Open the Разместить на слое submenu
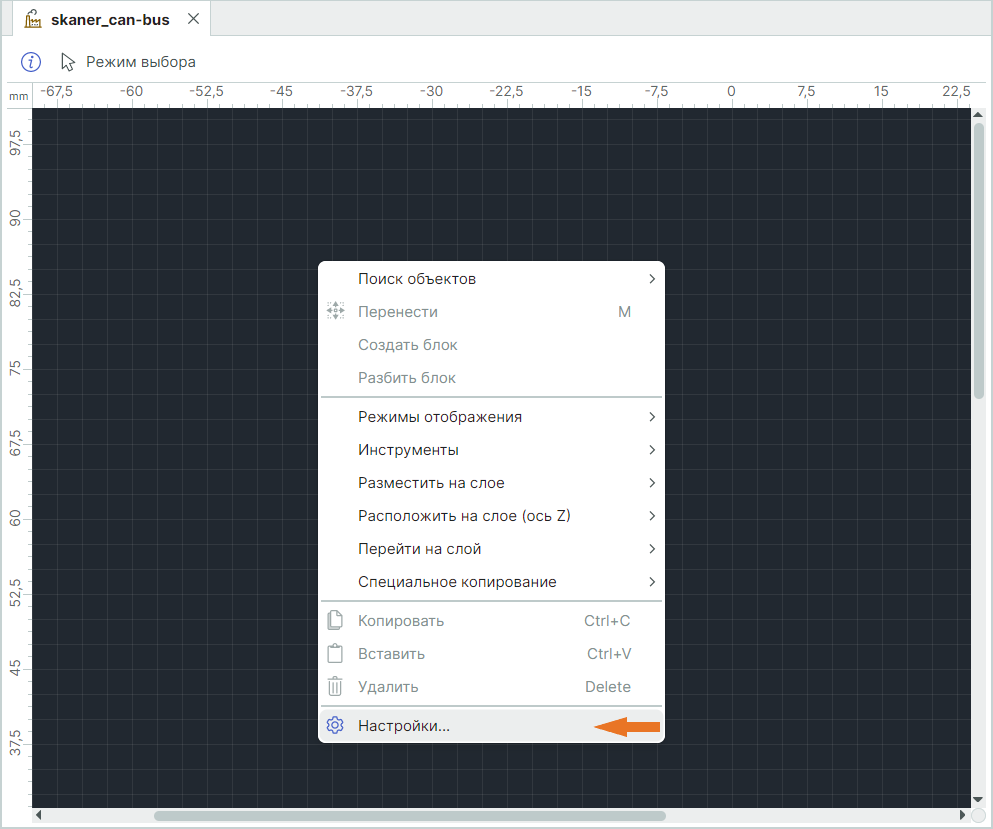 tap(491, 483)
